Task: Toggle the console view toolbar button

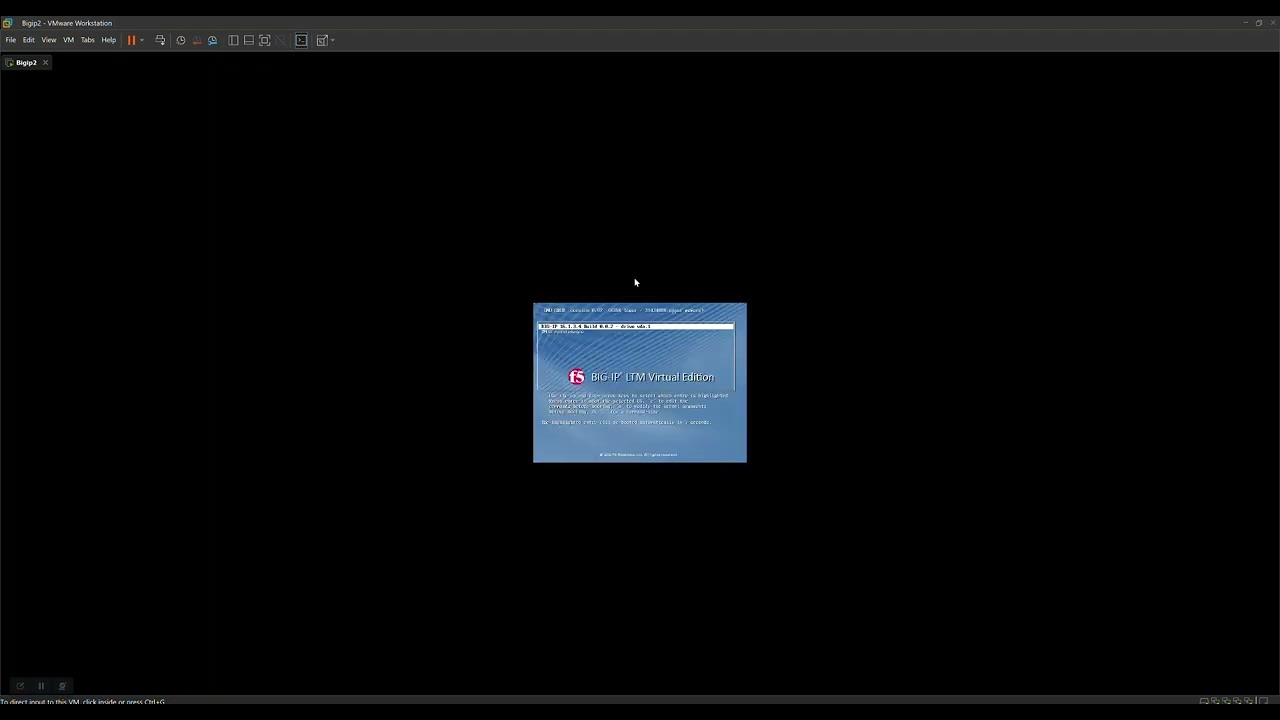Action: coord(301,40)
